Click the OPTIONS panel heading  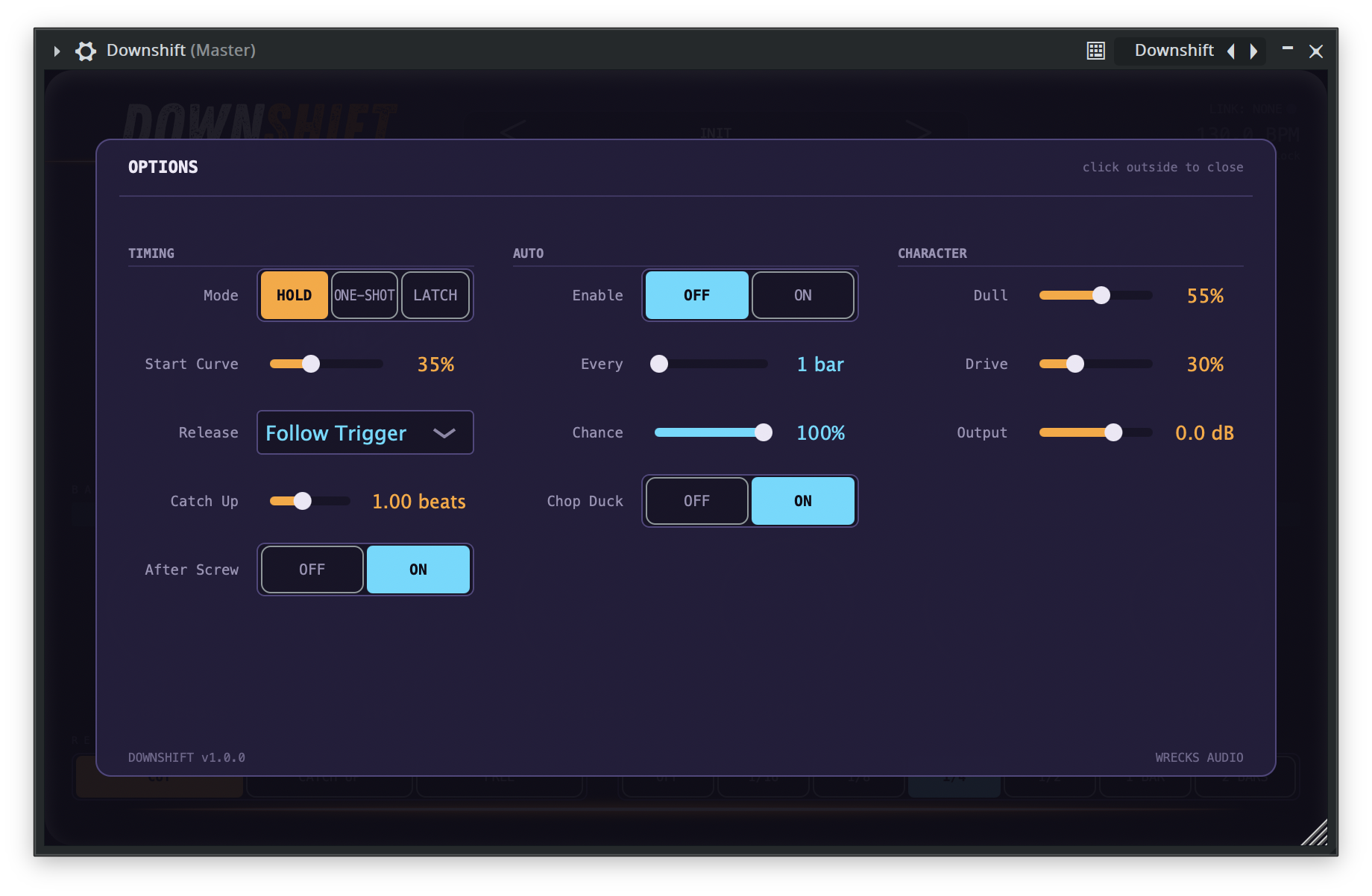pyautogui.click(x=163, y=167)
